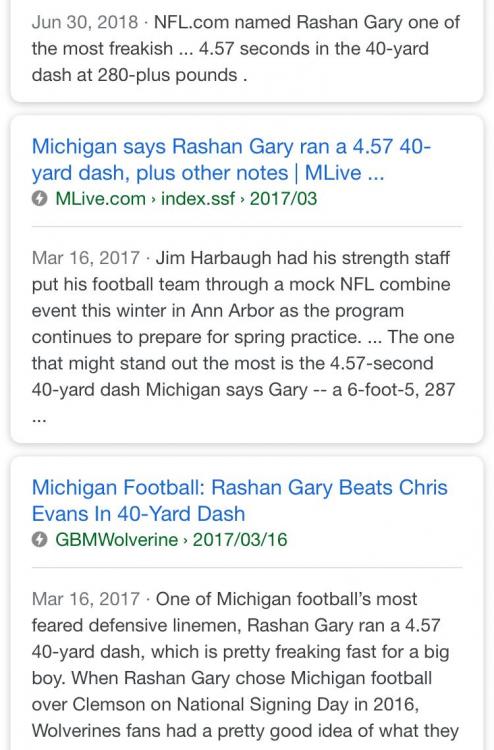The image size is (494, 750).
Task: Tap the AMP lightning icon beside MLive.com
Action: coord(40,199)
